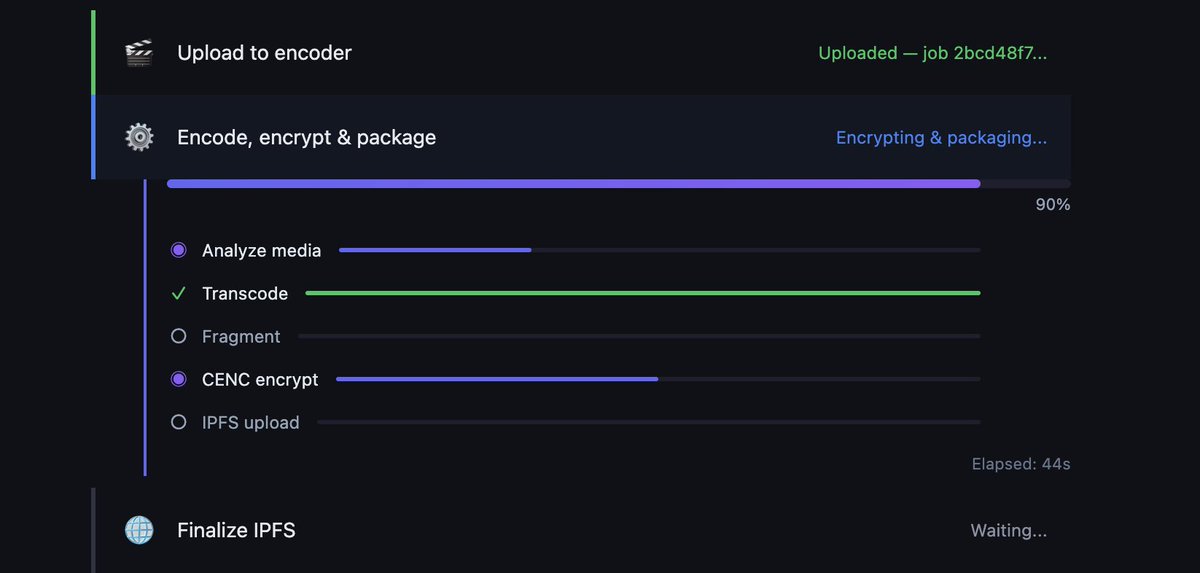The image size is (1200, 573).
Task: Click the Encrypting & packaging status text
Action: [941, 137]
